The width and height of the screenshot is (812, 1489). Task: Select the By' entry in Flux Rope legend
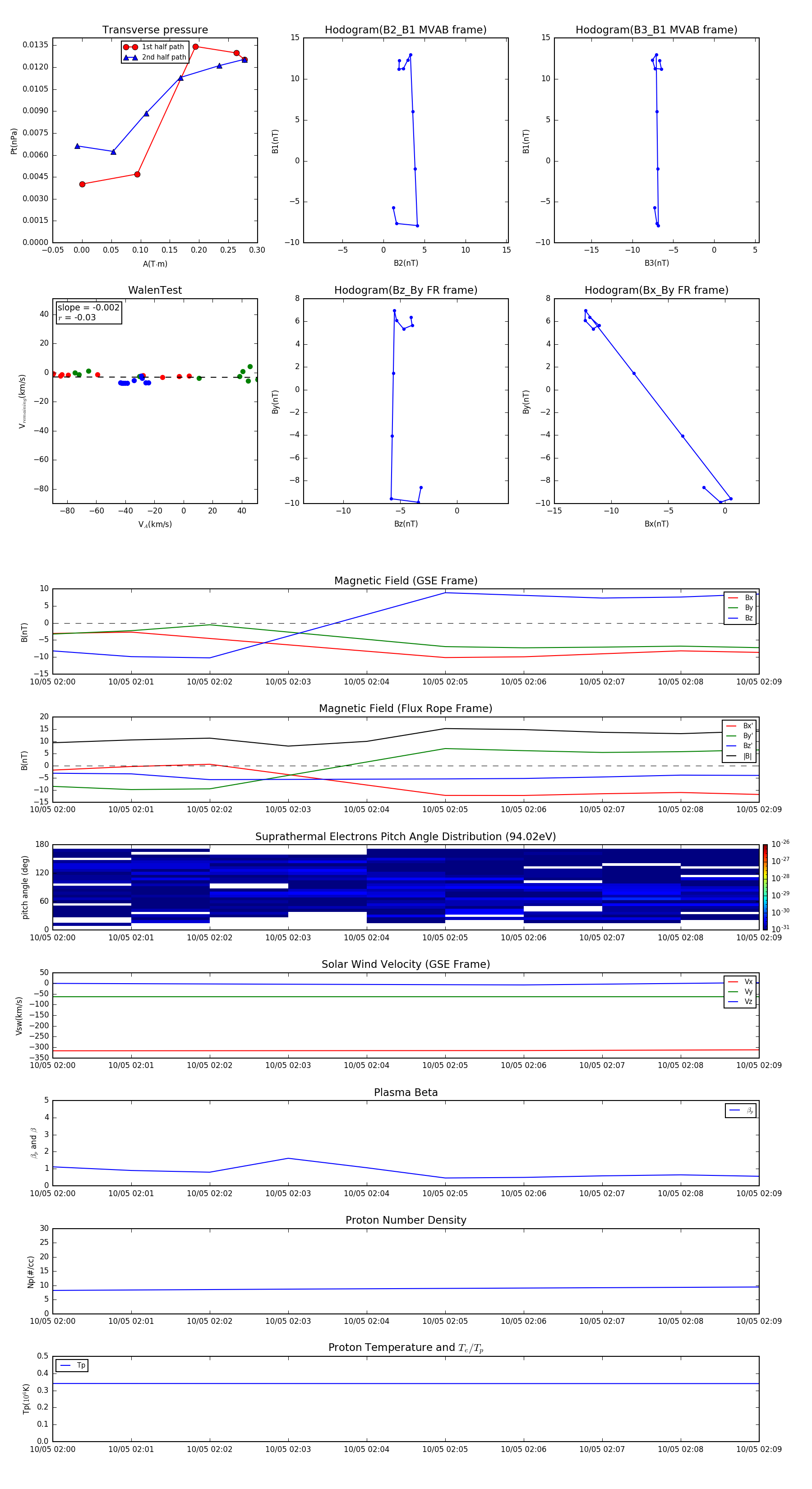739,736
